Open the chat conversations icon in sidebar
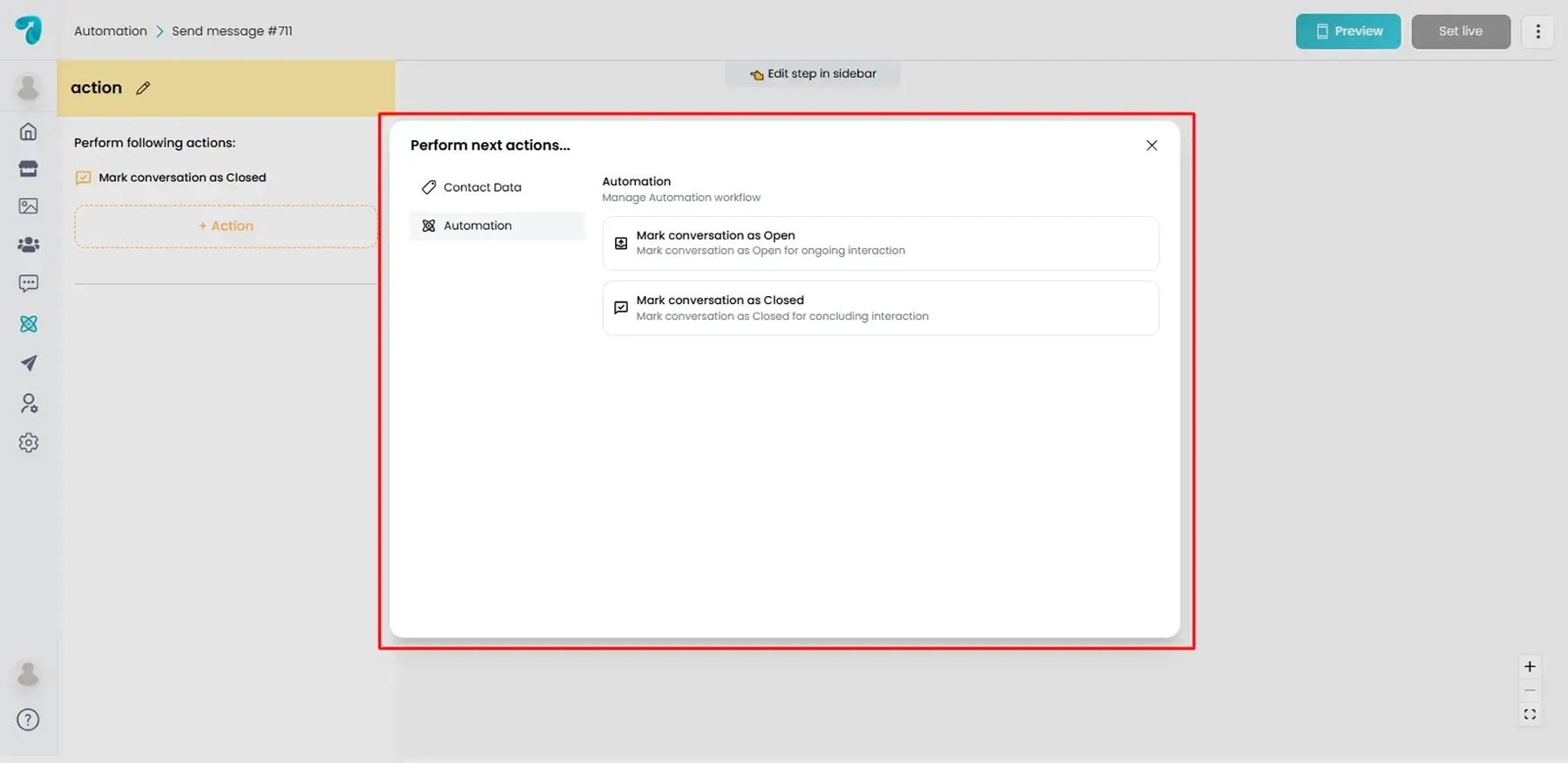The image size is (1568, 763). tap(29, 284)
